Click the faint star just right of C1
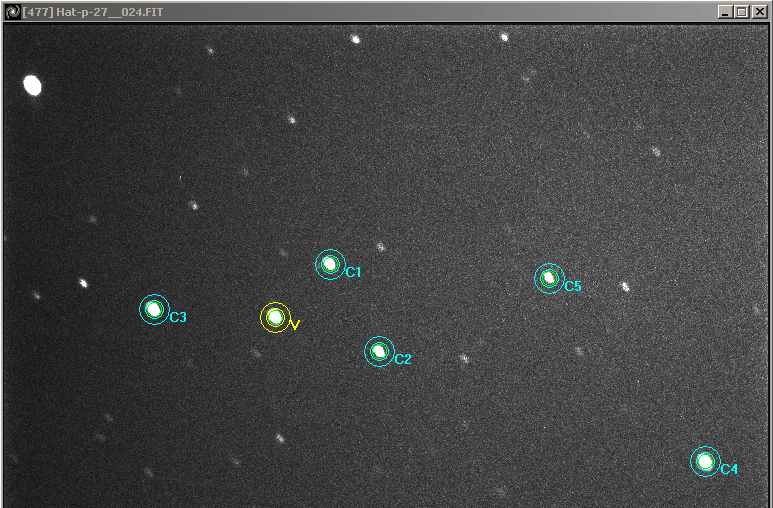773x508 pixels. tap(381, 246)
